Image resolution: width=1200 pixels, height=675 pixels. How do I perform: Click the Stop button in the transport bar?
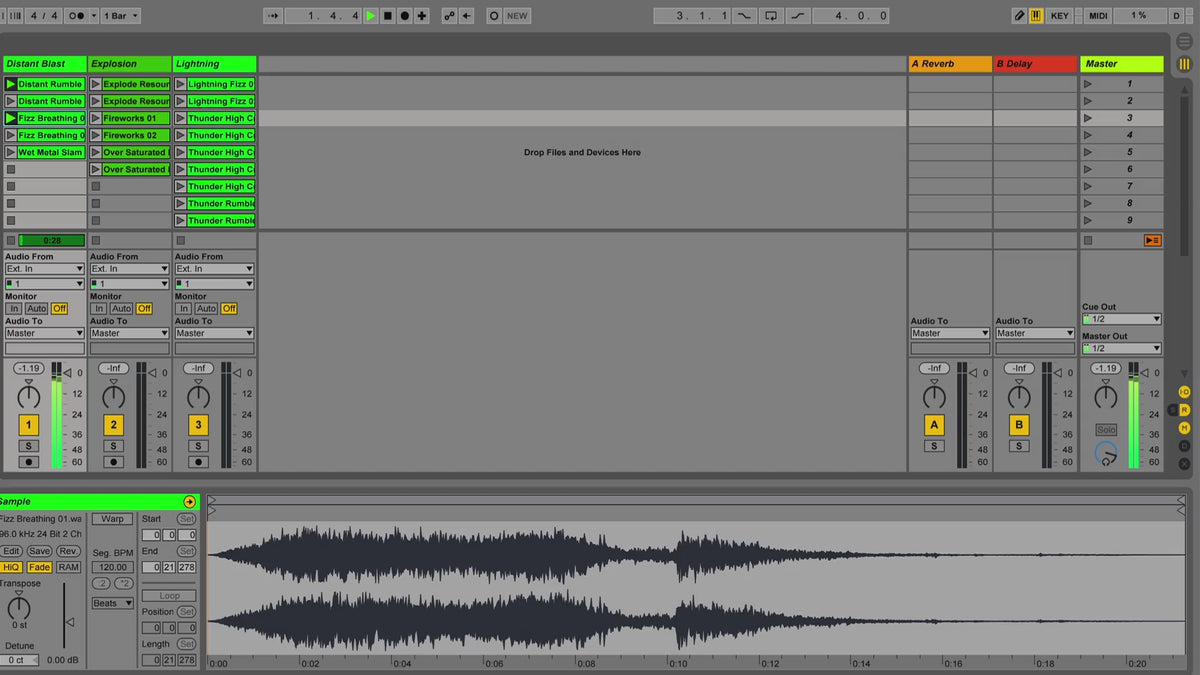388,16
